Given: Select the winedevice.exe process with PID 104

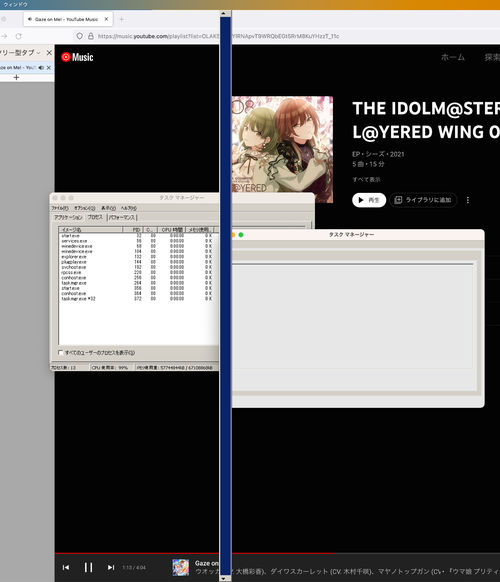Looking at the screenshot, I should point(137,251).
